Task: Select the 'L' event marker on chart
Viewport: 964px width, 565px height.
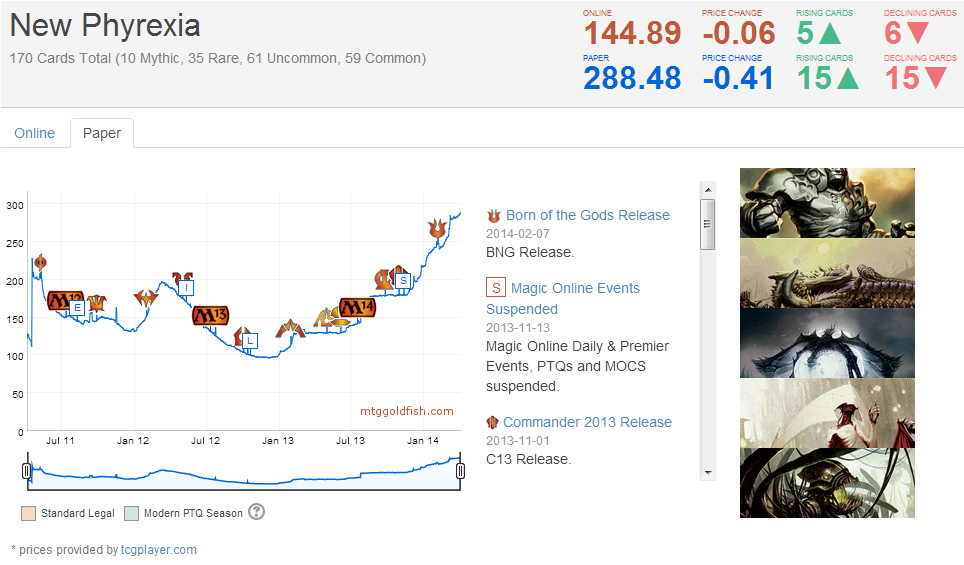Action: coord(250,341)
